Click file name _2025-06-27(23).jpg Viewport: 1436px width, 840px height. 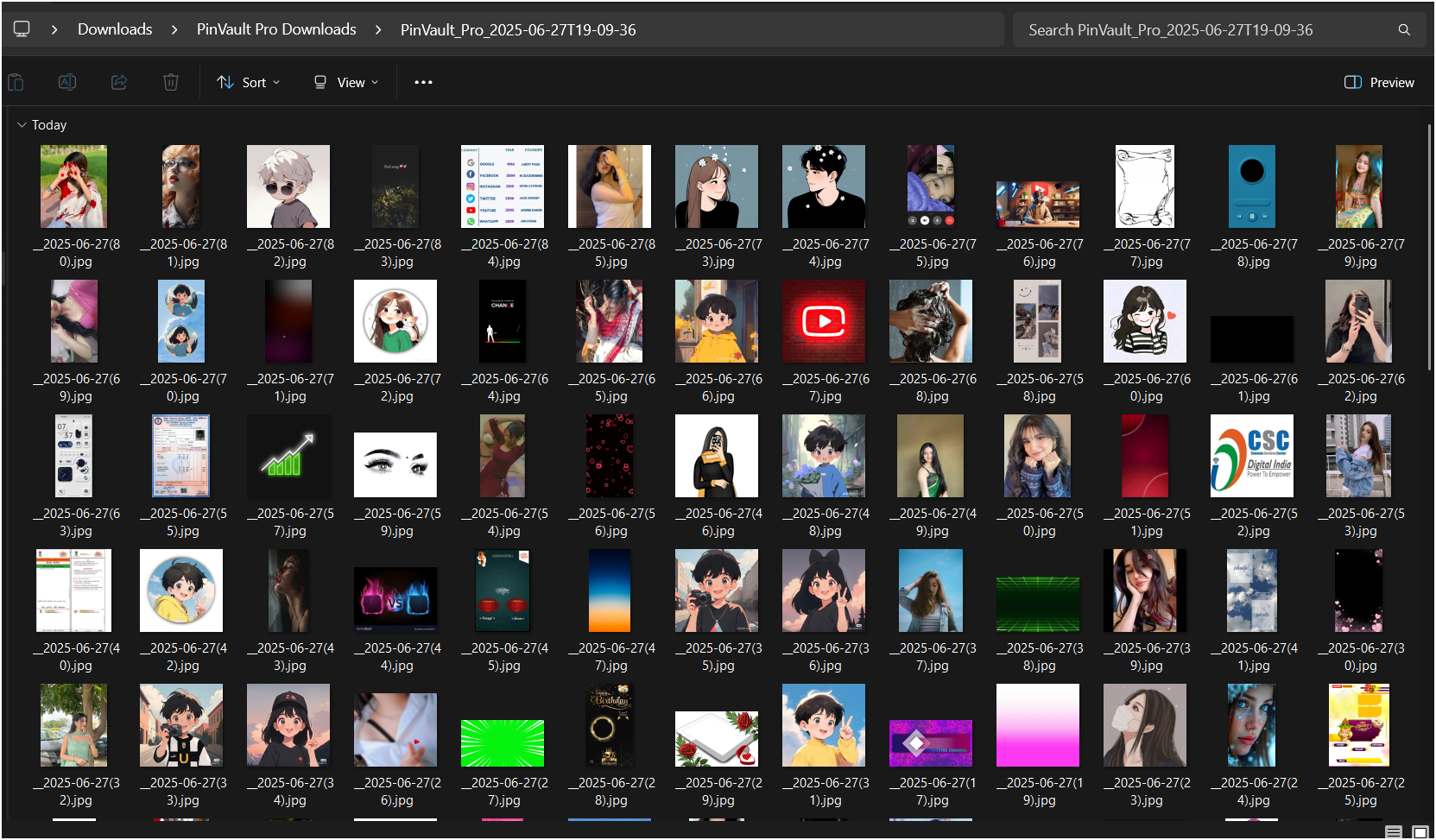point(1147,792)
